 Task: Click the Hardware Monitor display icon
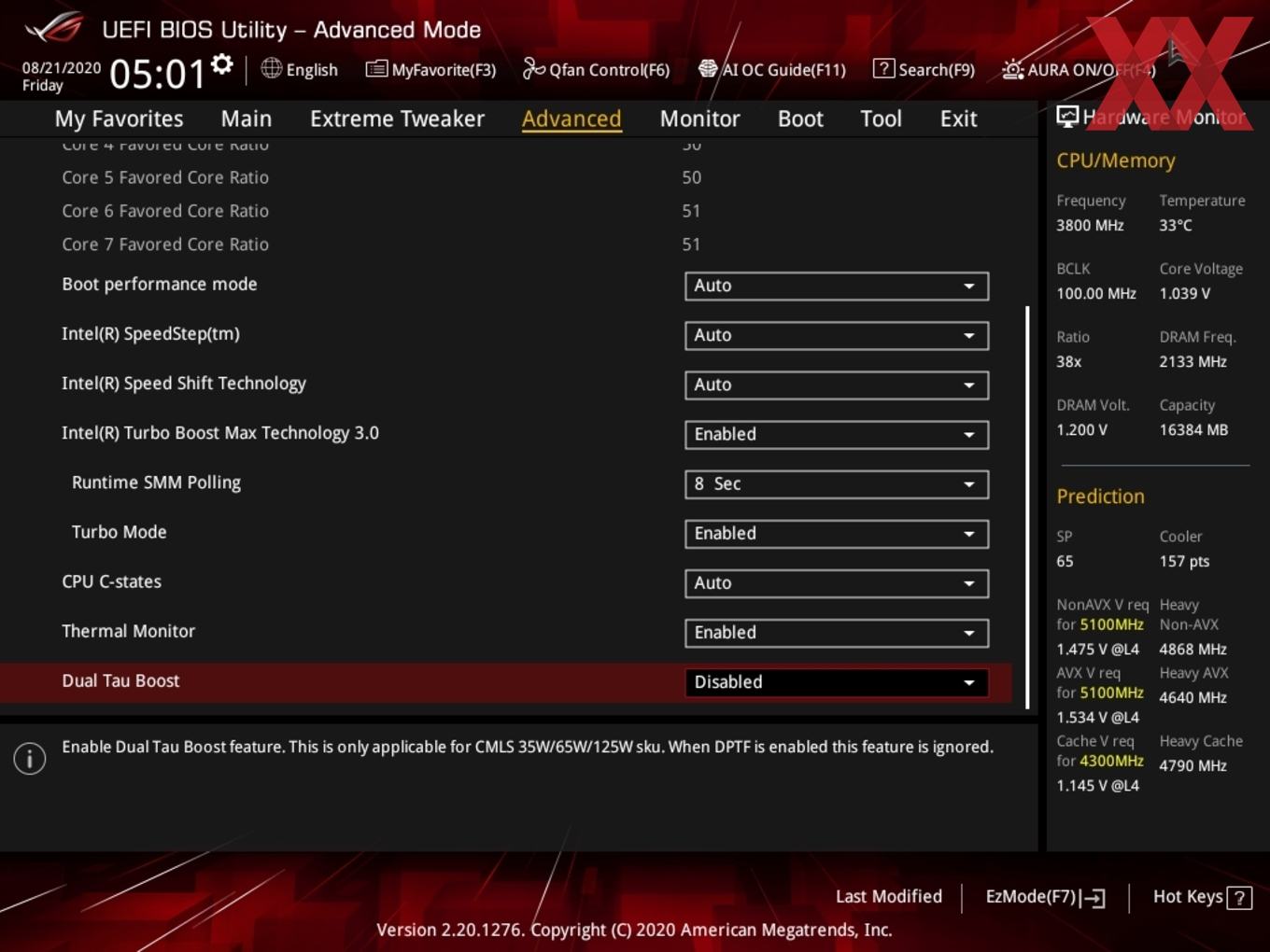tap(1067, 116)
